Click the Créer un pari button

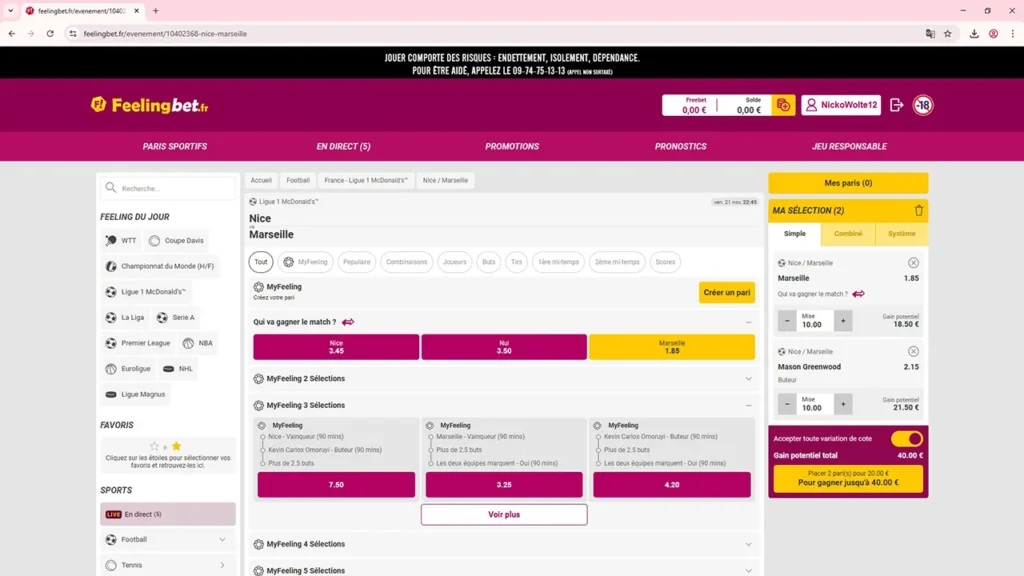pyautogui.click(x=727, y=292)
